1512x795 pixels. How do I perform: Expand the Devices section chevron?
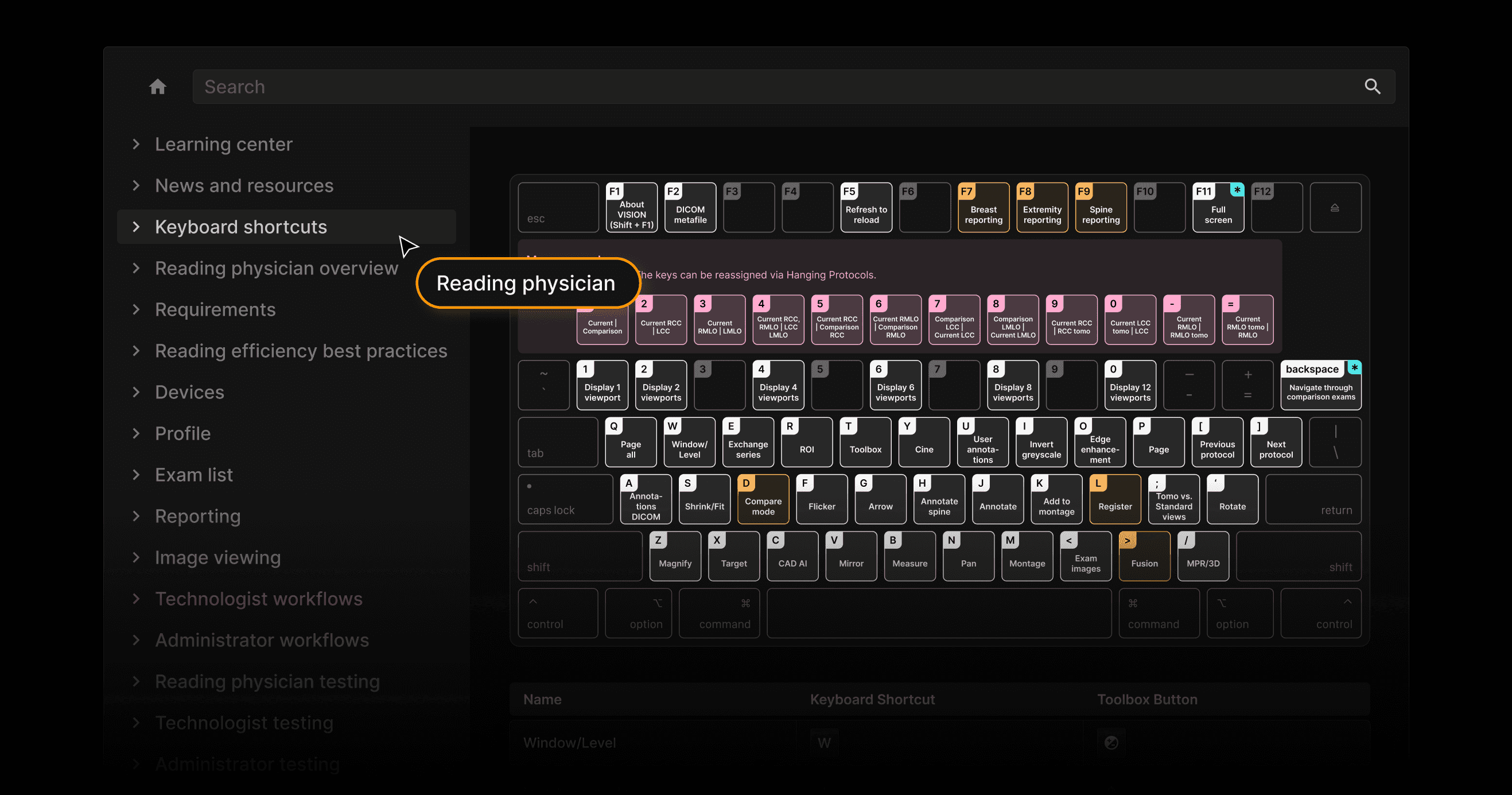point(136,392)
